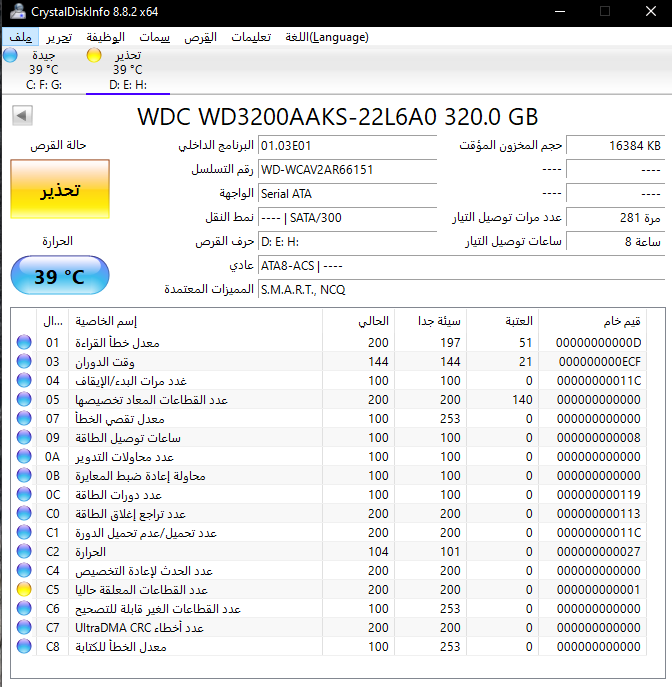Click the power on hours value 8
This screenshot has width=672, height=687.
[x=615, y=242]
